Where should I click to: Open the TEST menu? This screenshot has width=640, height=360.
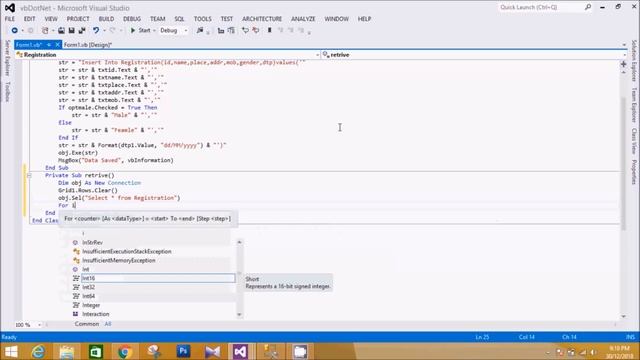(x=227, y=19)
